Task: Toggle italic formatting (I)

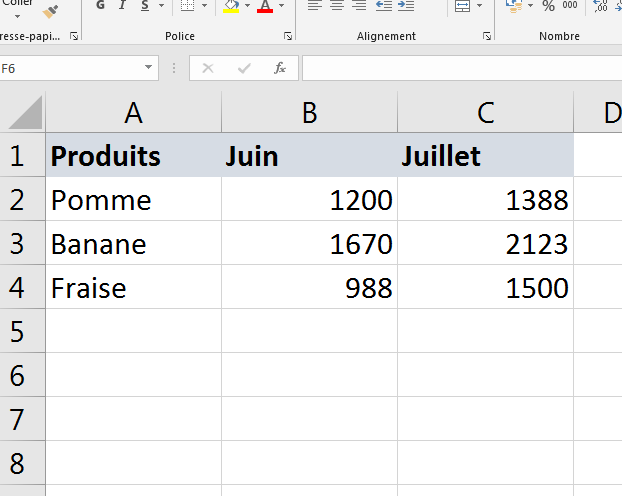Action: [123, 6]
